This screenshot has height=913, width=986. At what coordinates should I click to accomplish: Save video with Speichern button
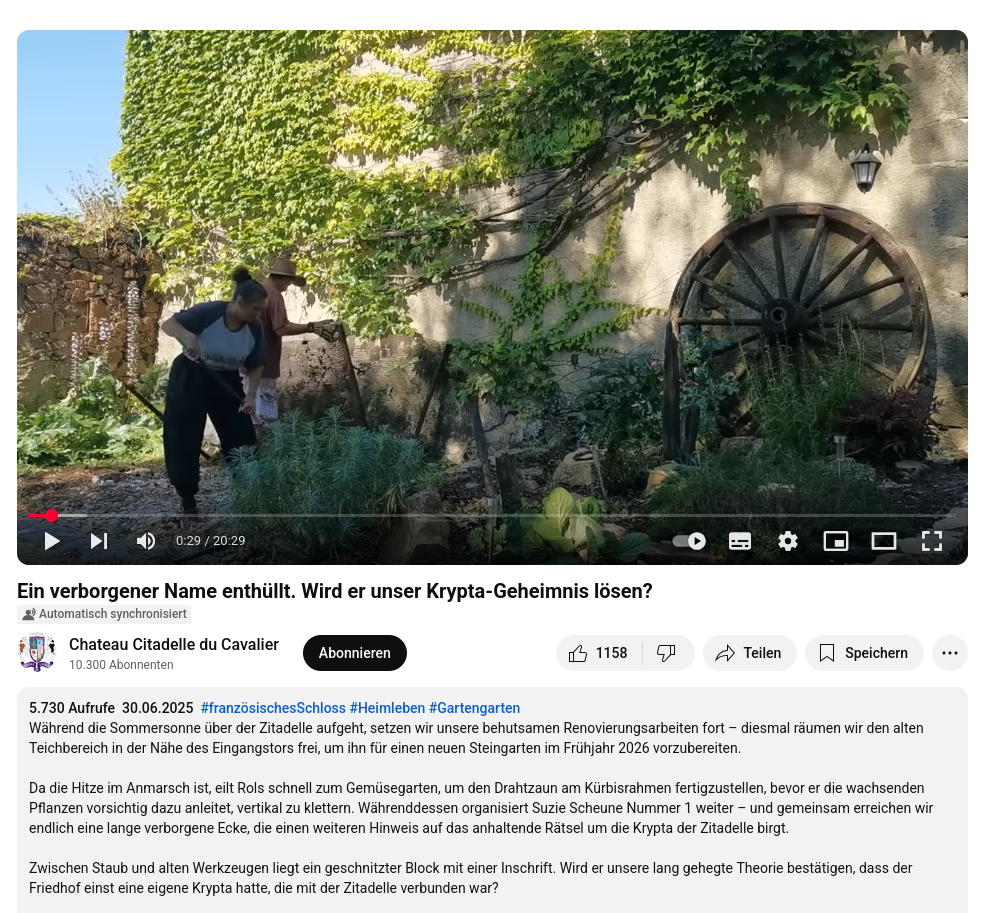864,653
